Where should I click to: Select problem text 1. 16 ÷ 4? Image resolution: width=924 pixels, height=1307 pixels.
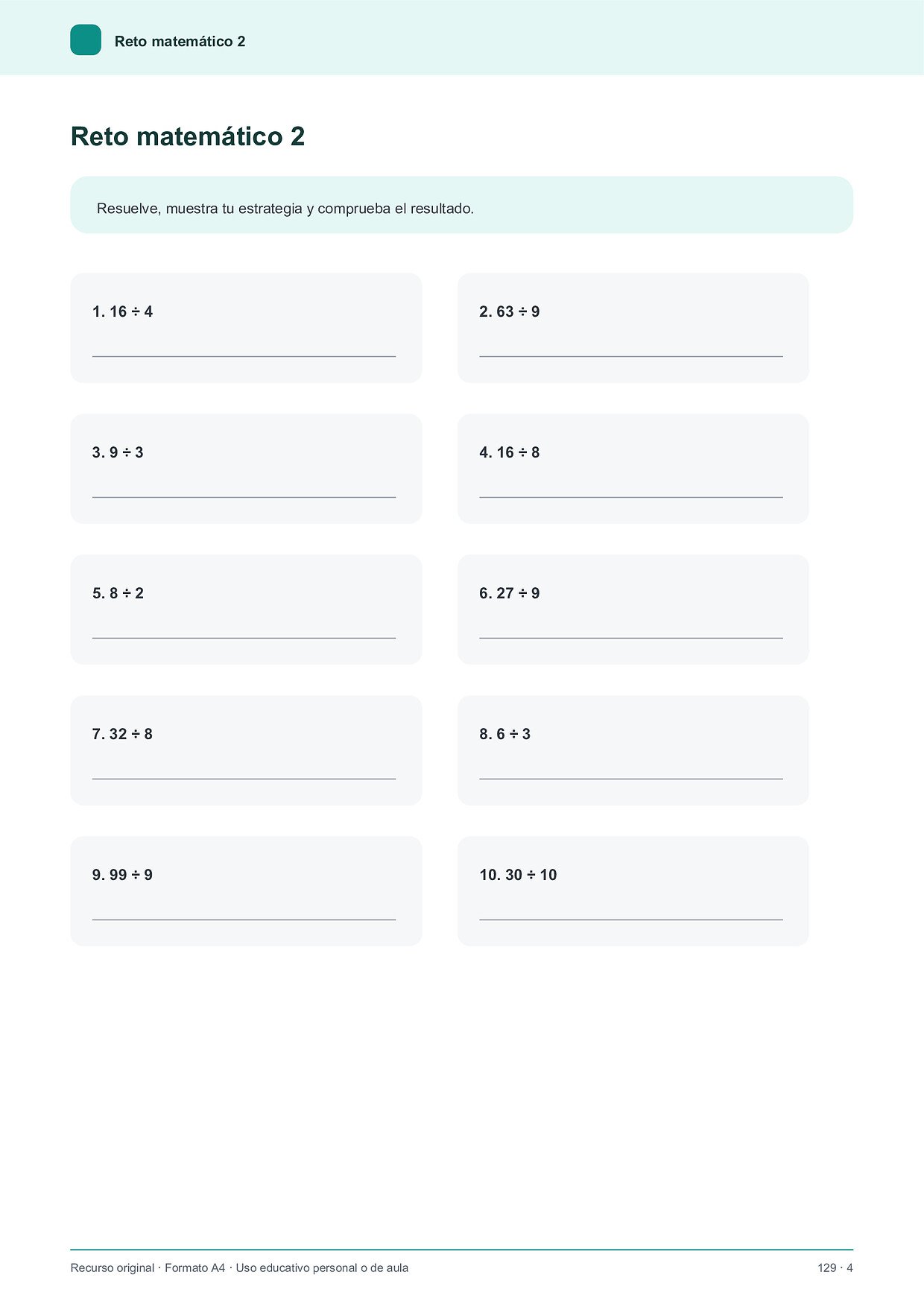[x=122, y=311]
